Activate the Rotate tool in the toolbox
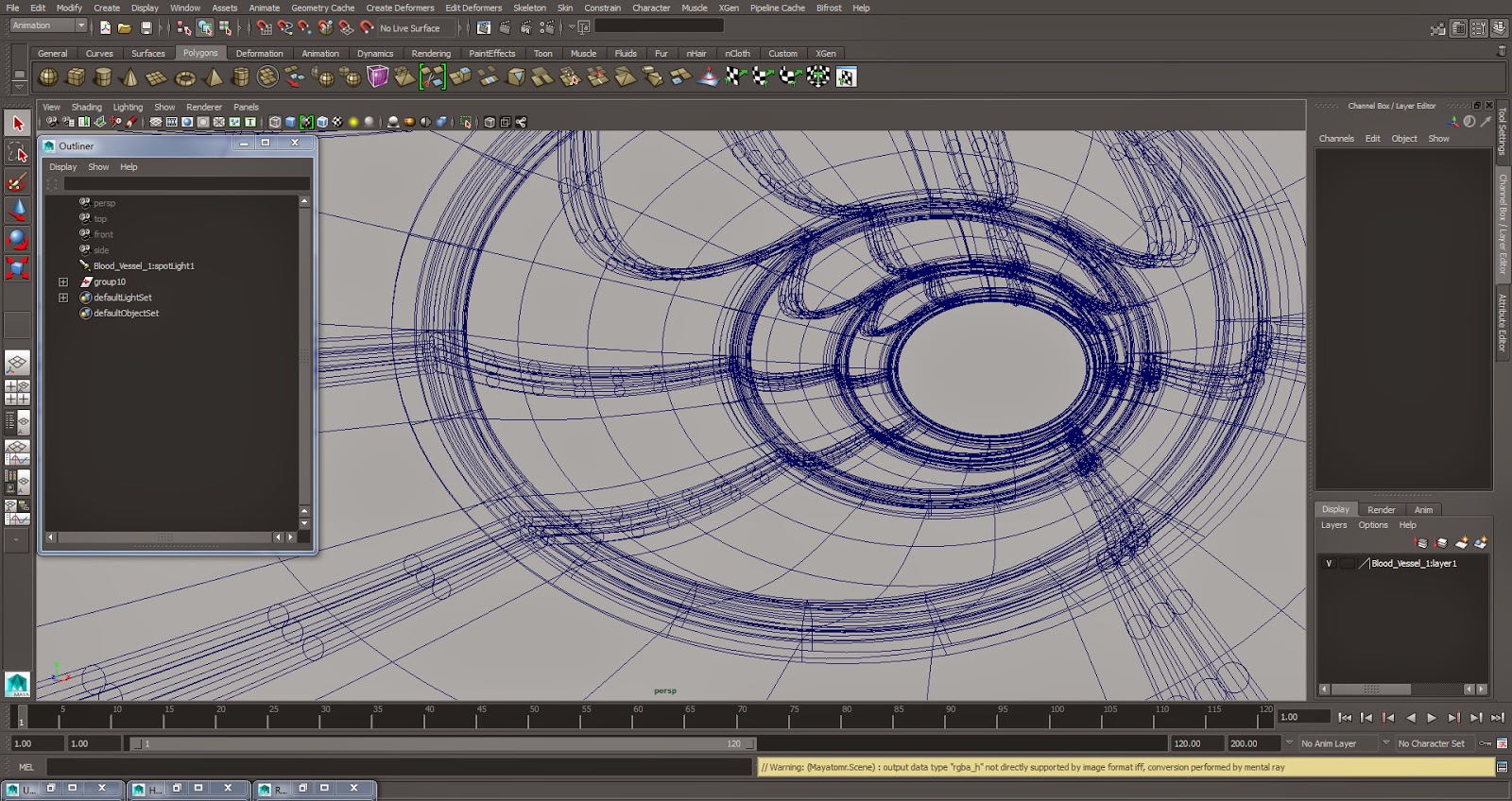The image size is (1512, 801). pyautogui.click(x=17, y=239)
